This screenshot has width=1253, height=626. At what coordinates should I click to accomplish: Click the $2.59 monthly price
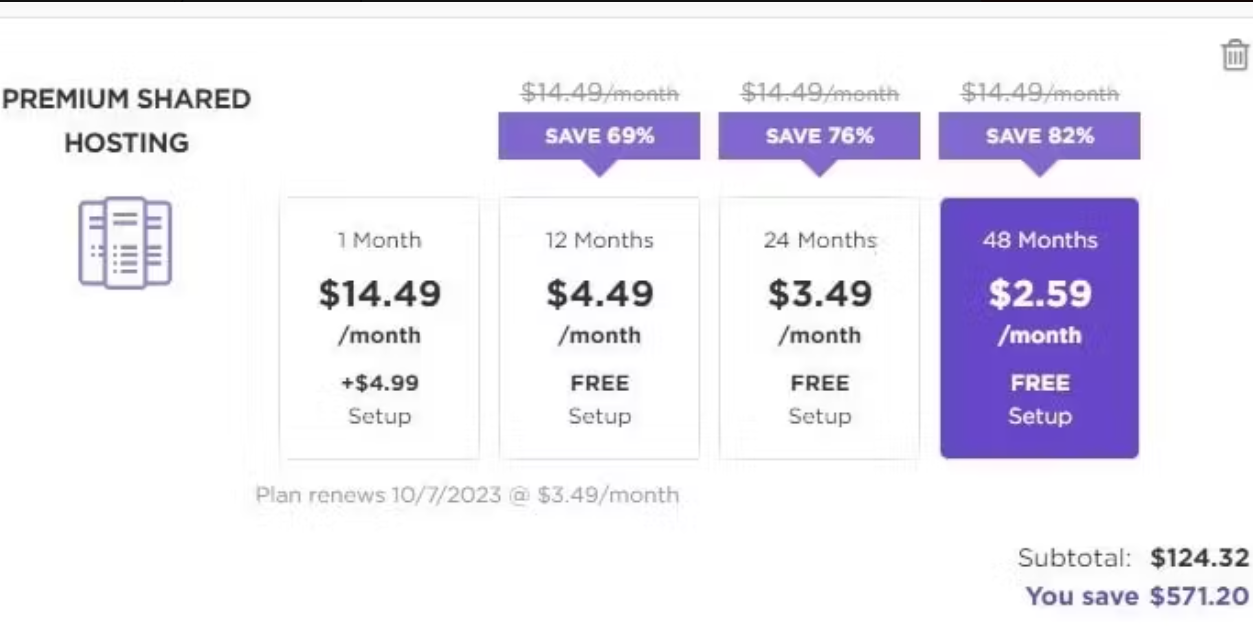pos(1040,294)
